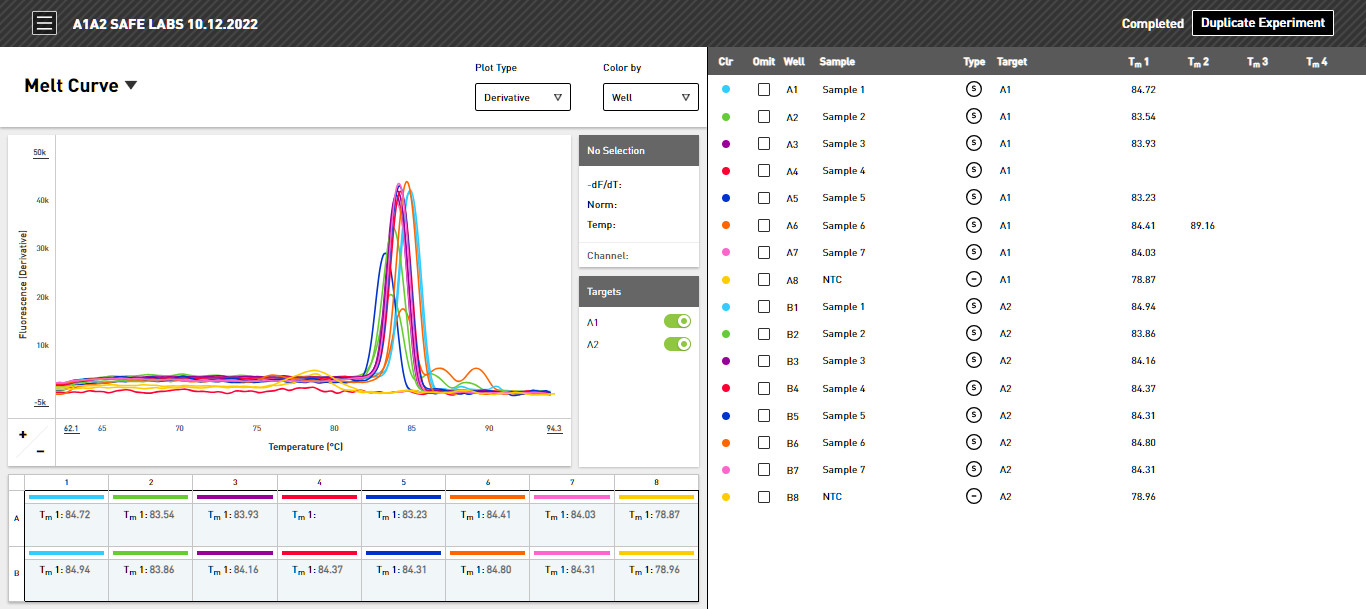Image resolution: width=1366 pixels, height=609 pixels.
Task: Open the Plot Type Derivative dropdown
Action: coord(523,97)
